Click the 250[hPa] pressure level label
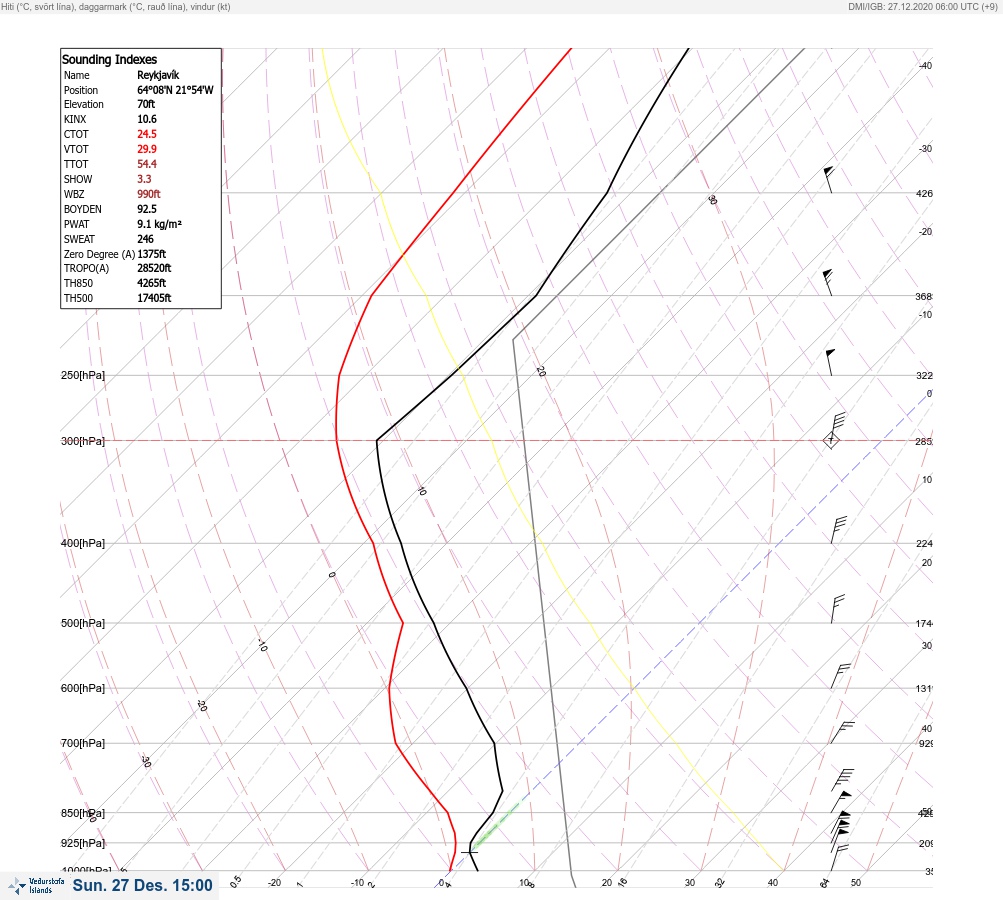Screen dimensions: 1003x900 point(83,375)
